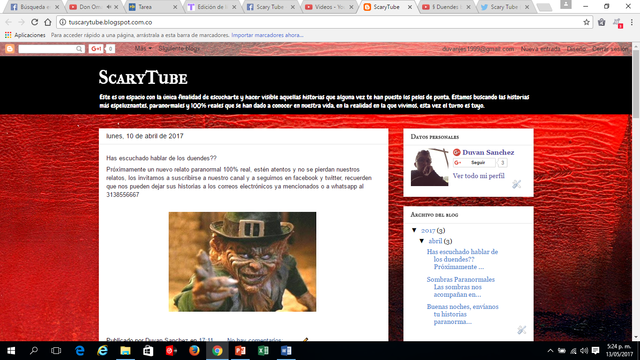This screenshot has width=640, height=360.
Task: Open Word from the taskbar
Action: (x=286, y=351)
